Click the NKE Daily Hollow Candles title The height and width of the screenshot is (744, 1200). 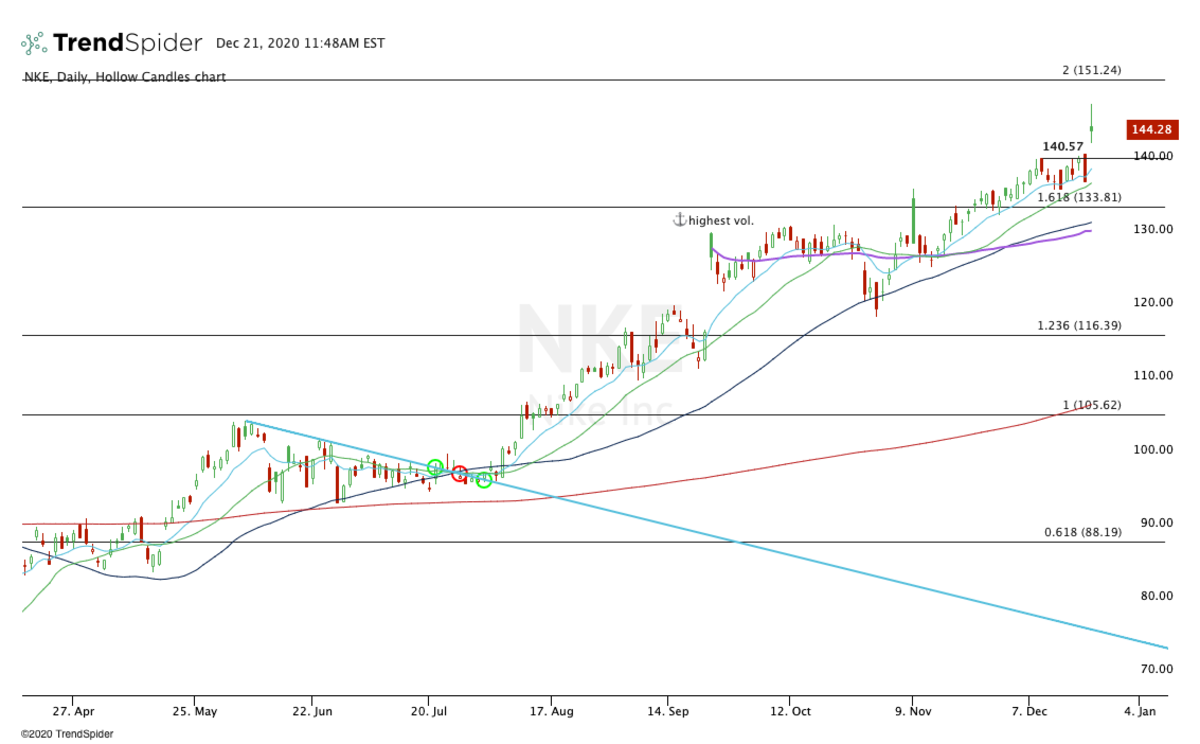pyautogui.click(x=124, y=77)
